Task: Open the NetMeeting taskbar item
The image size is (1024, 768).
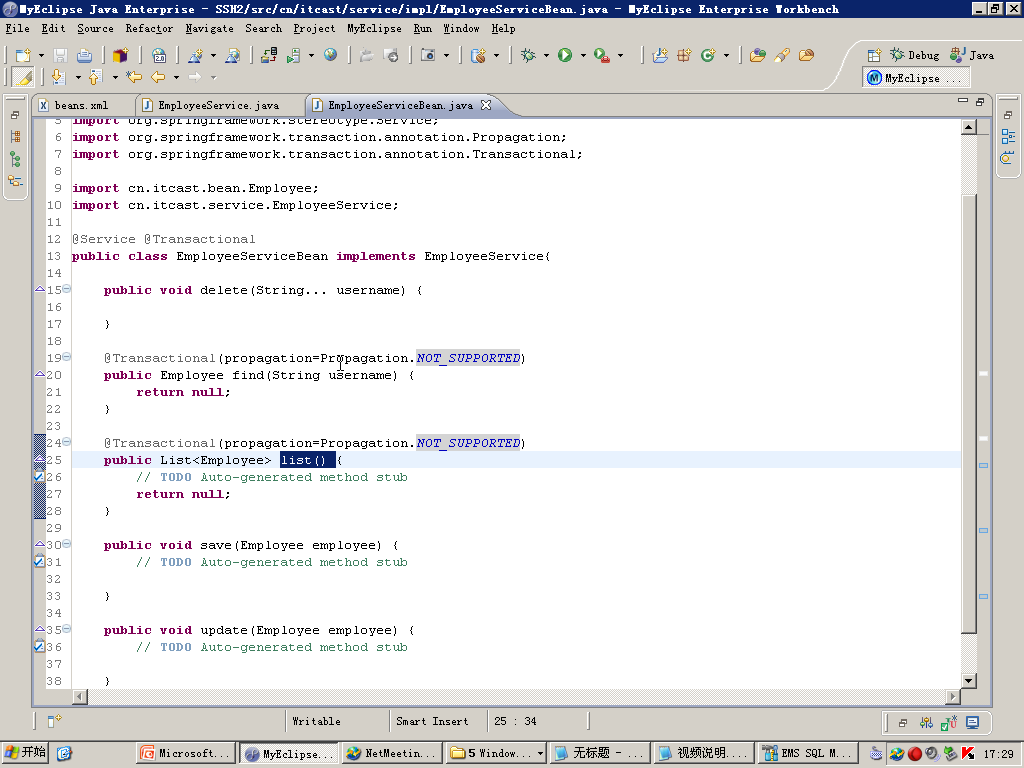Action: tap(390, 753)
